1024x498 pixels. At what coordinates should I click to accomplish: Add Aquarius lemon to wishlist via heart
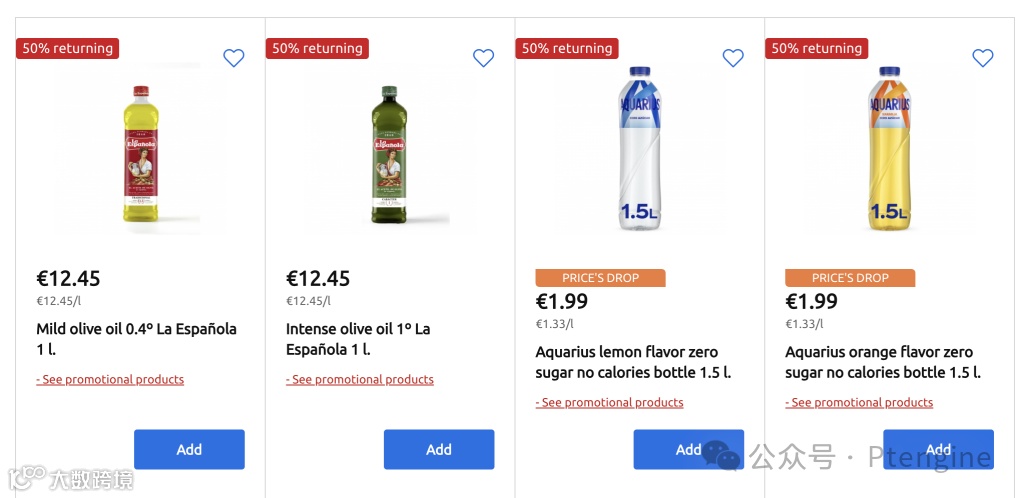coord(733,58)
